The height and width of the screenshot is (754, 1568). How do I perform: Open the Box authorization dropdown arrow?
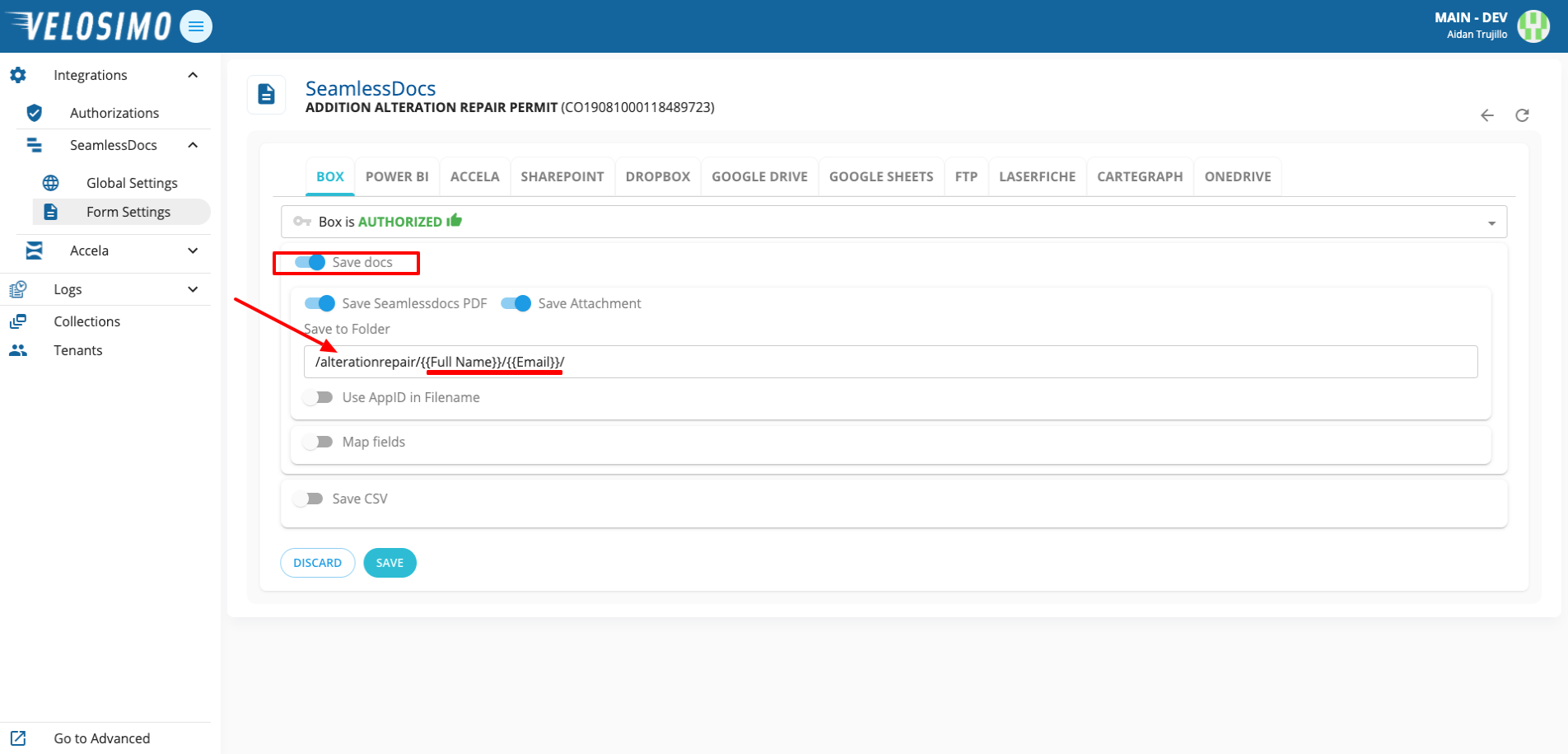pos(1491,223)
